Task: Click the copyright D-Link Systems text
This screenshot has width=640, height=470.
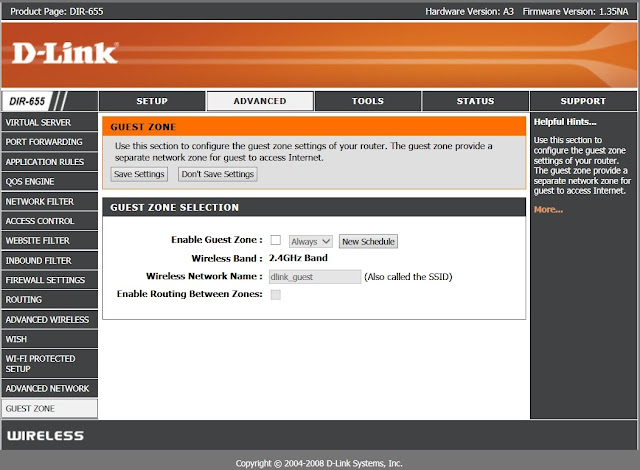Action: tap(319, 463)
